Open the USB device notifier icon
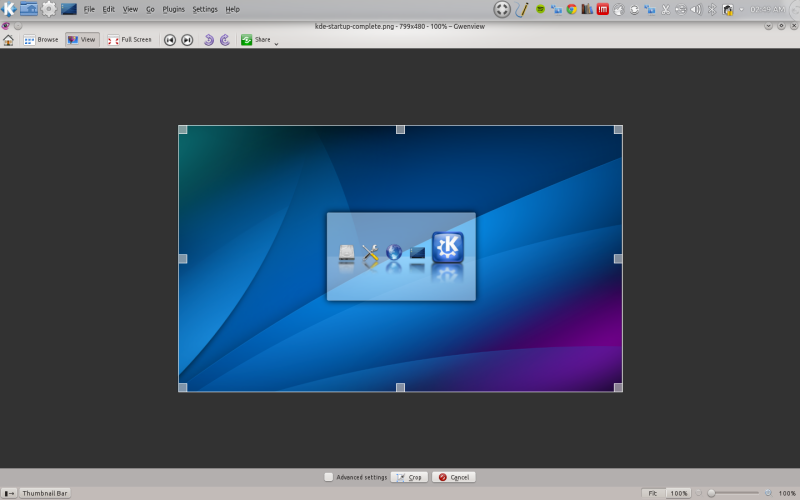The height and width of the screenshot is (500, 800). point(681,9)
